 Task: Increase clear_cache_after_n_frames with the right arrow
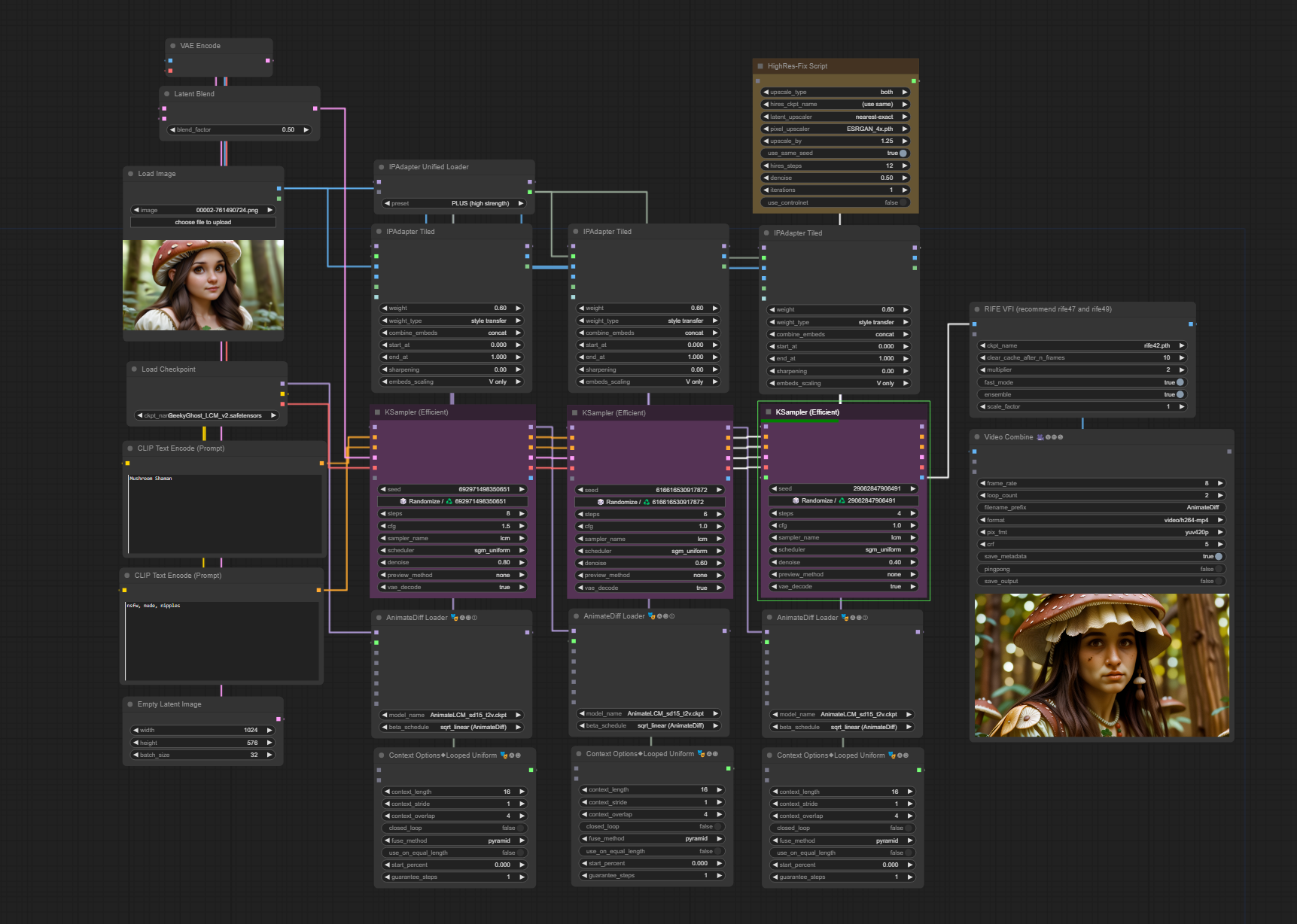pyautogui.click(x=1182, y=357)
